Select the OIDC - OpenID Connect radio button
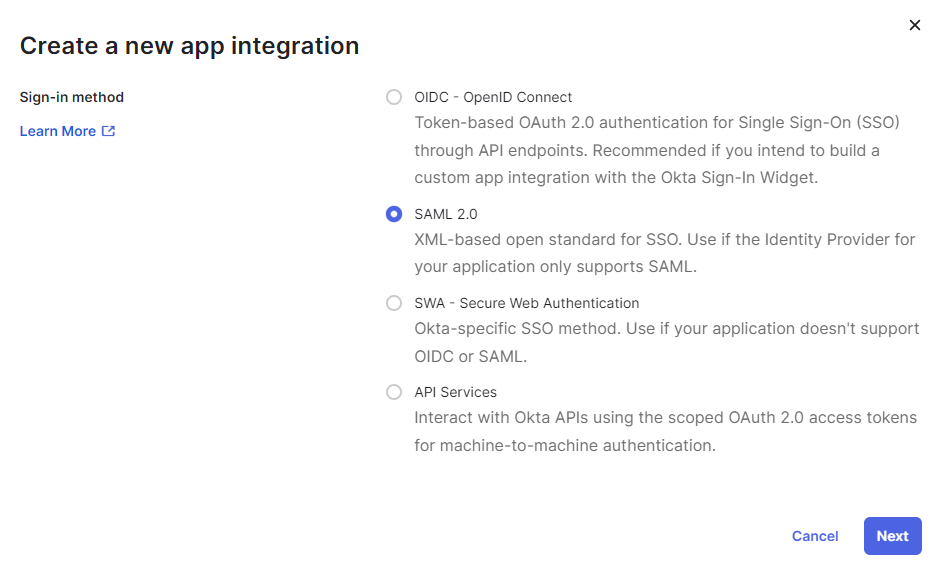The image size is (936, 570). coord(394,97)
